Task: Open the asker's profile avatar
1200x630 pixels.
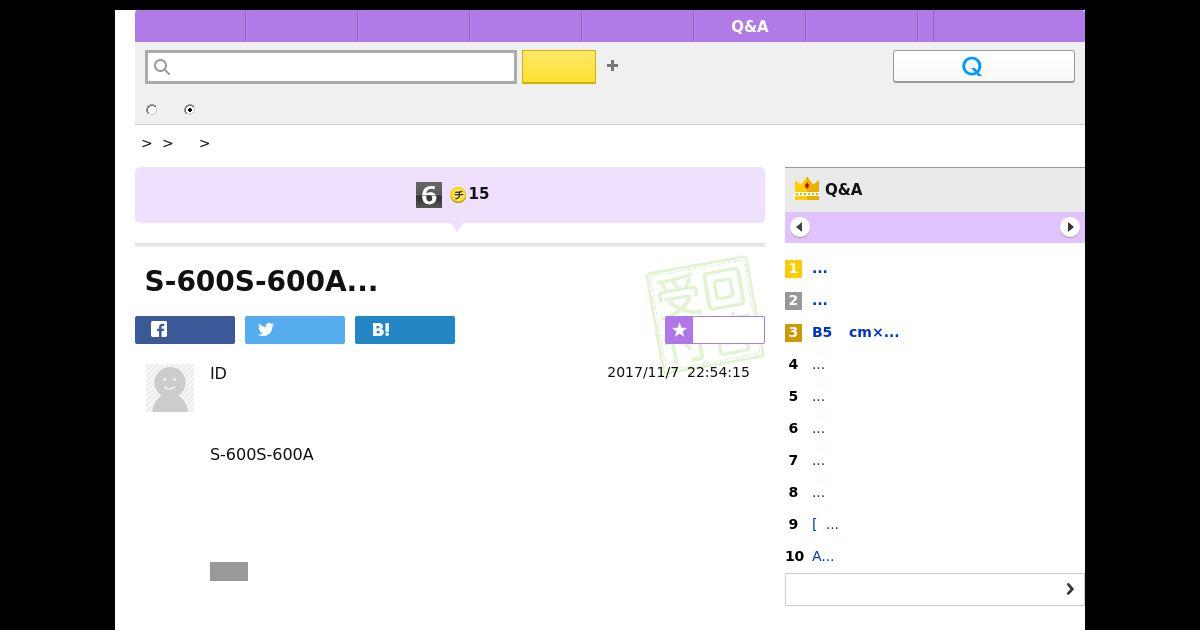Action: point(170,388)
